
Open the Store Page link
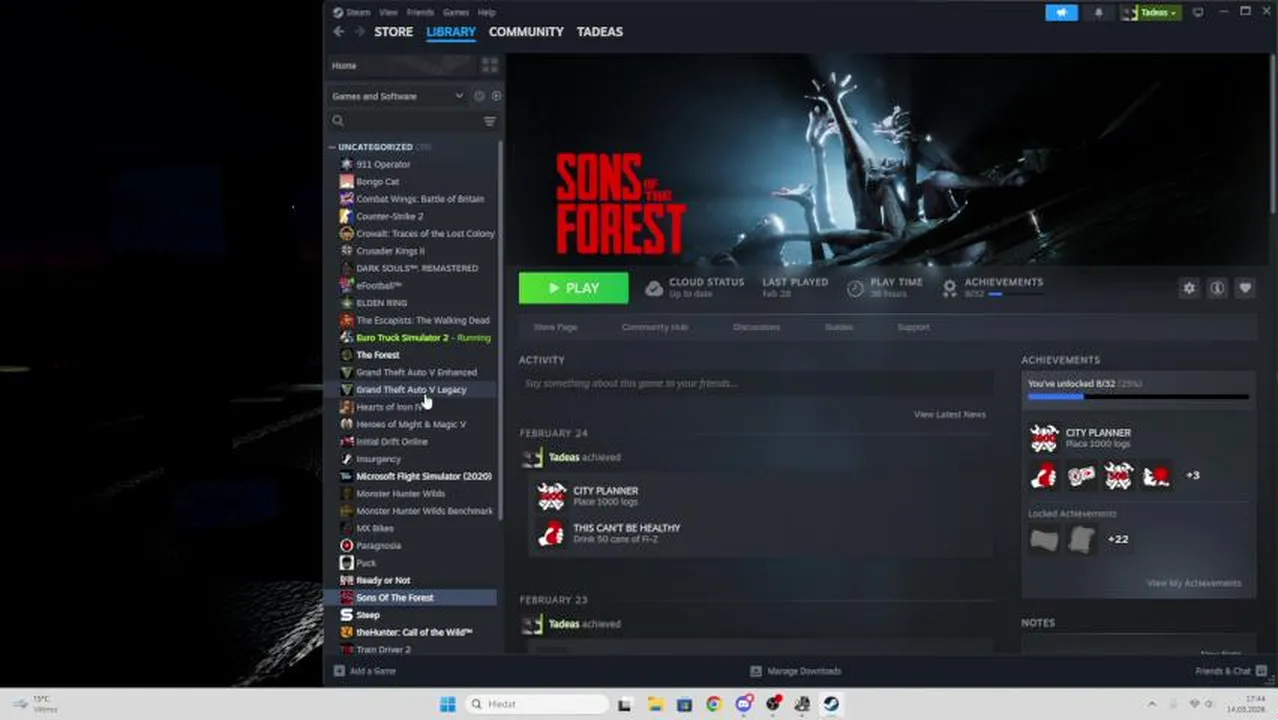pos(555,327)
